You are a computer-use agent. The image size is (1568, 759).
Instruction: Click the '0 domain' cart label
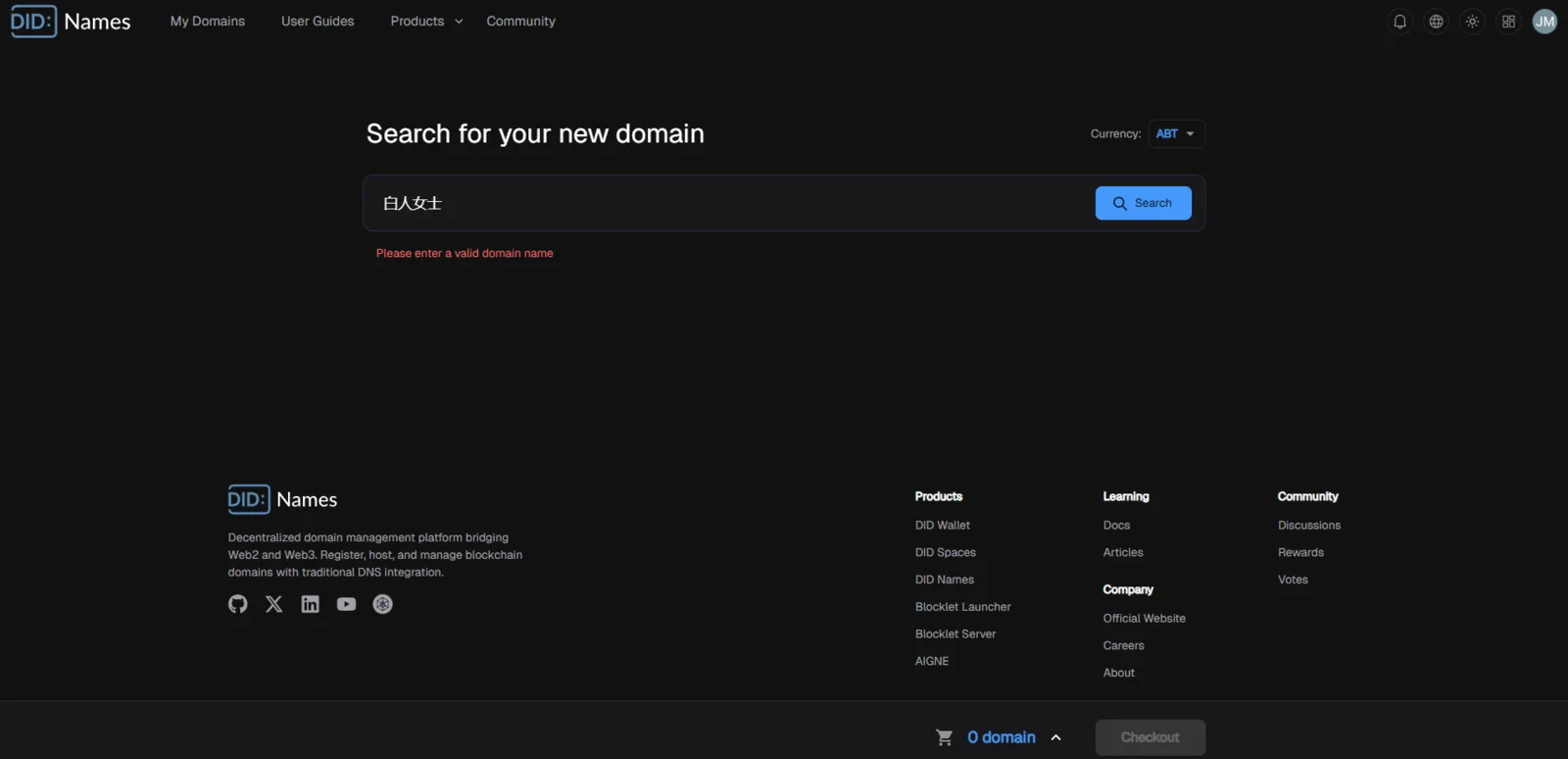pos(1002,737)
